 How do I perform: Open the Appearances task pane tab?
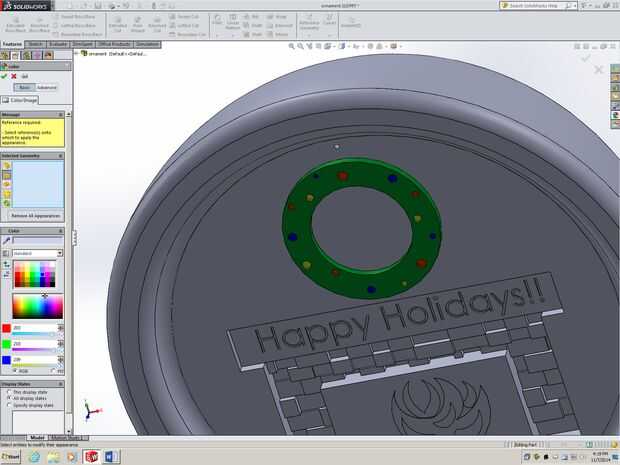coord(615,115)
